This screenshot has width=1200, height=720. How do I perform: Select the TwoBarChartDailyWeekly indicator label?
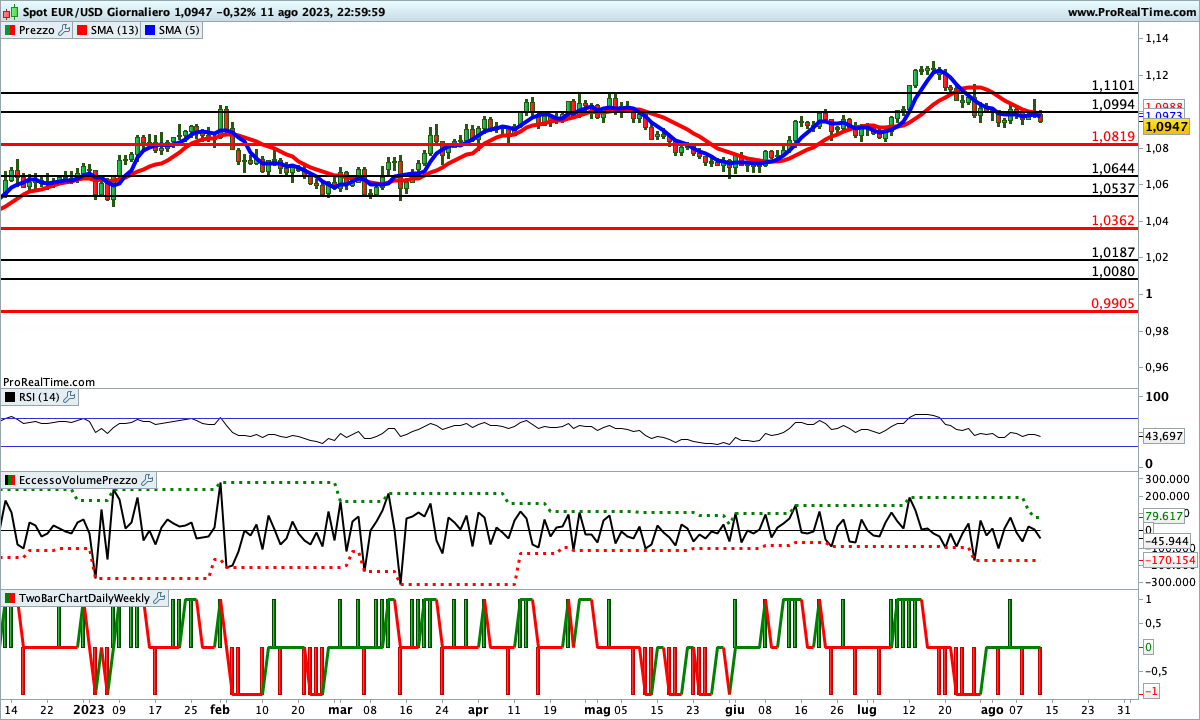point(85,598)
